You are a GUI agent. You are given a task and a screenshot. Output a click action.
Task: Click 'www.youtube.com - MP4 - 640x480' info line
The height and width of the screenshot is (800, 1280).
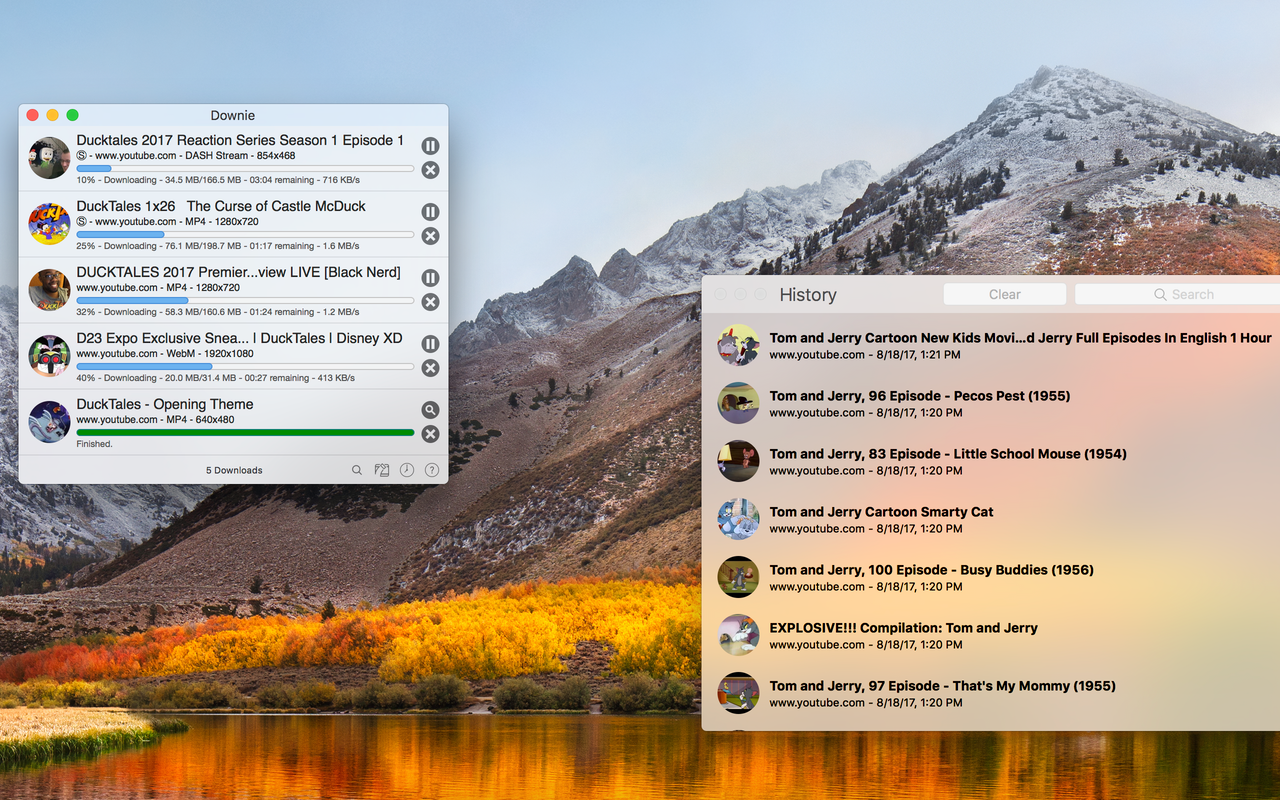click(x=155, y=420)
